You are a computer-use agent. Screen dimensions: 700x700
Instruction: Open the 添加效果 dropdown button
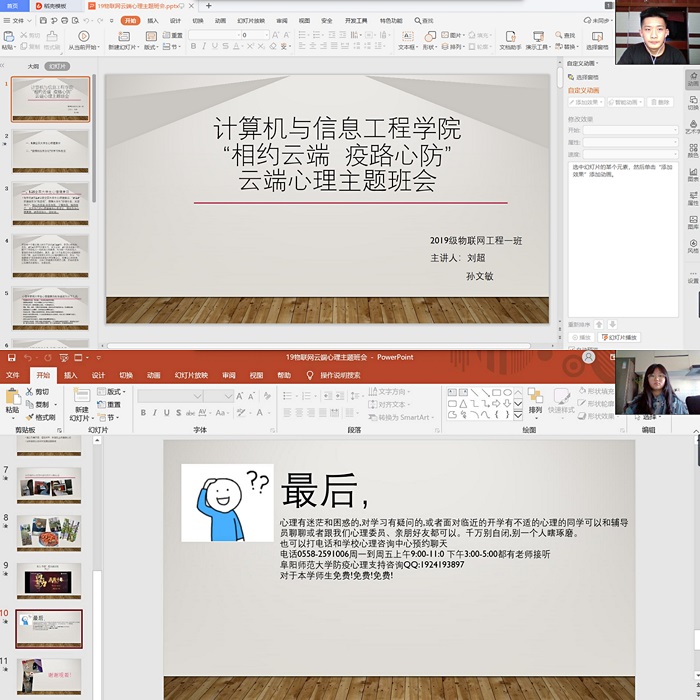point(588,102)
